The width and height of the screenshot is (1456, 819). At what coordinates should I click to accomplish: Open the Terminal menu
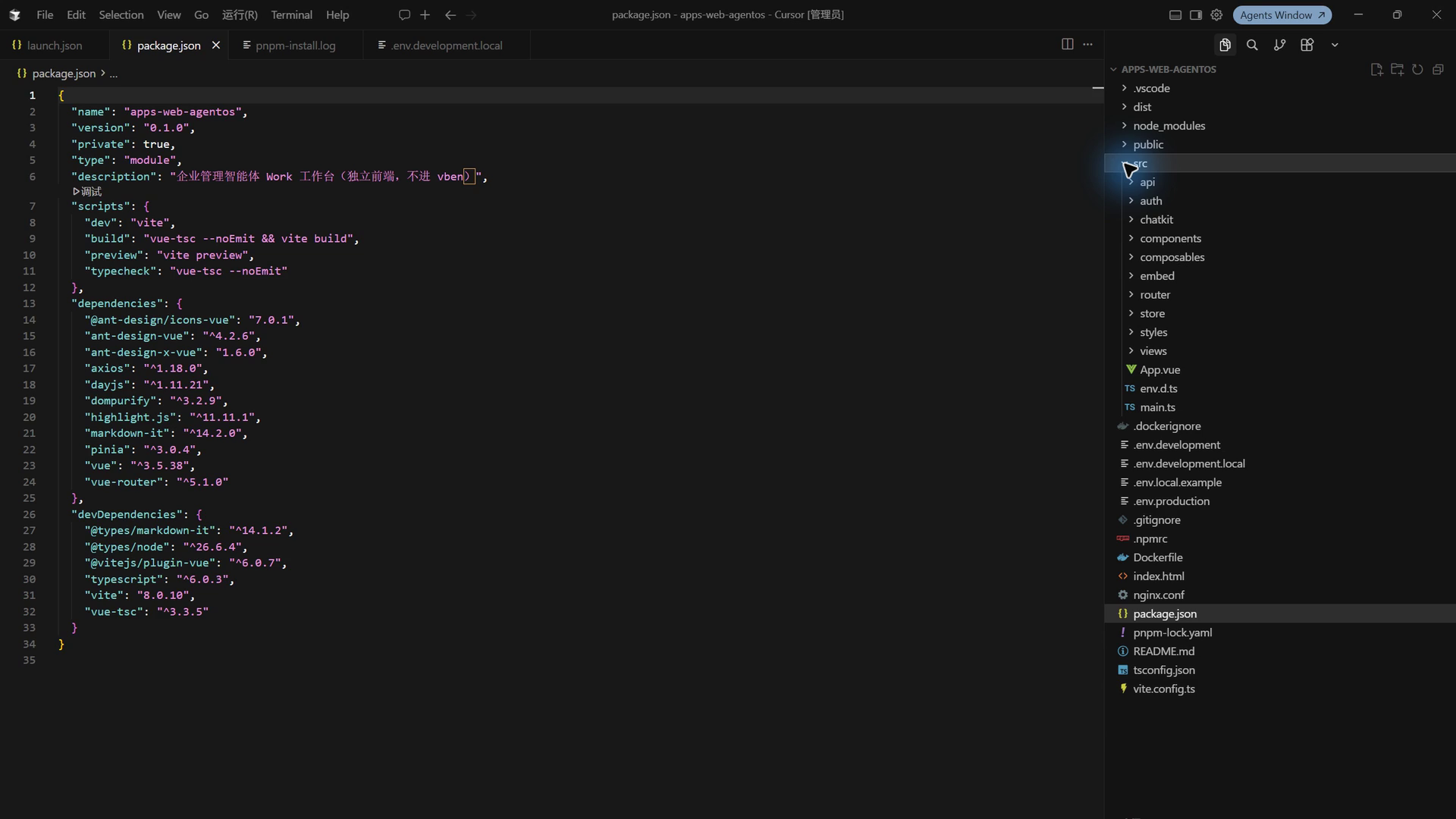tap(291, 15)
